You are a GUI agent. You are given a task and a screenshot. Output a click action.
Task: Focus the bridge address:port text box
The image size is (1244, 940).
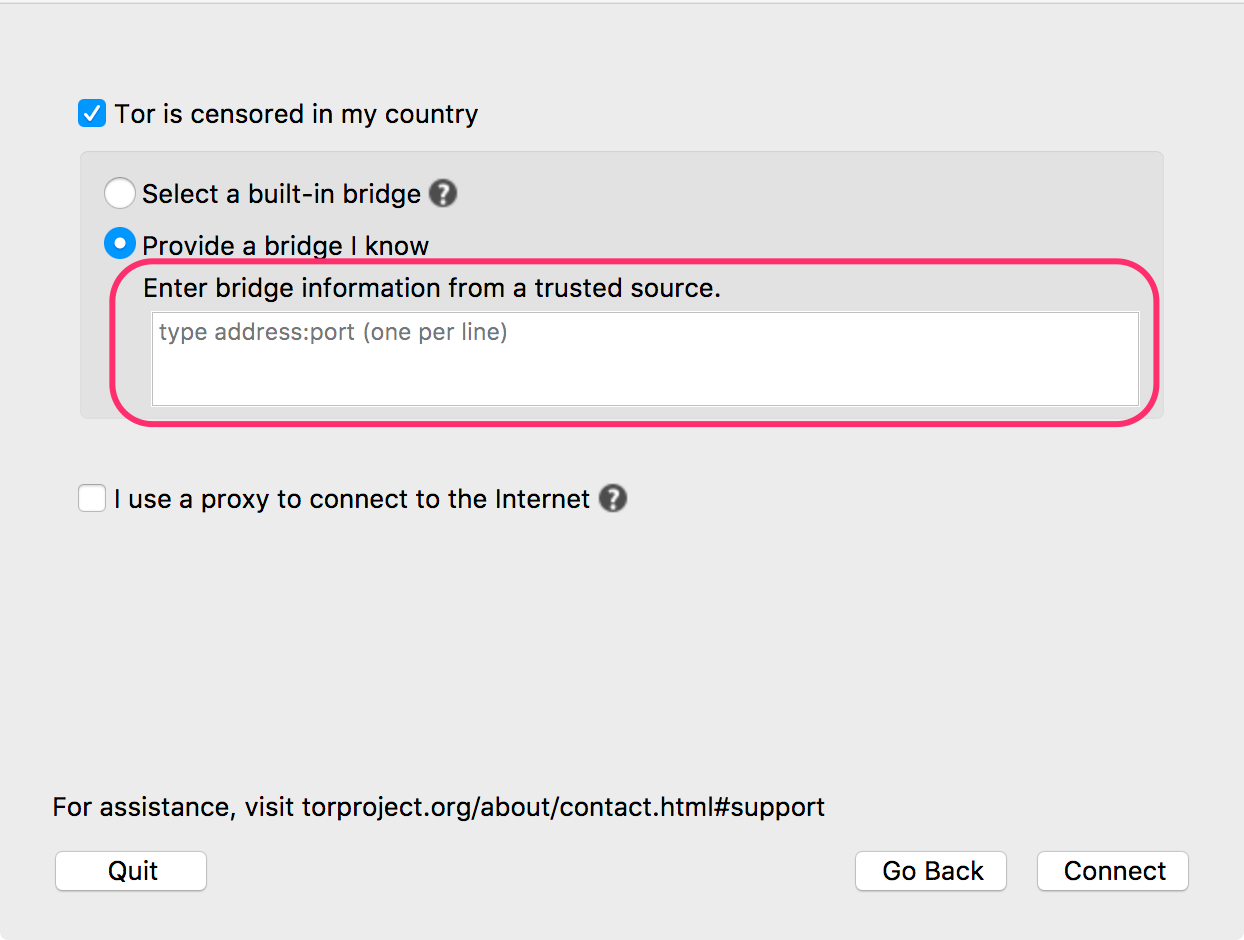click(645, 358)
